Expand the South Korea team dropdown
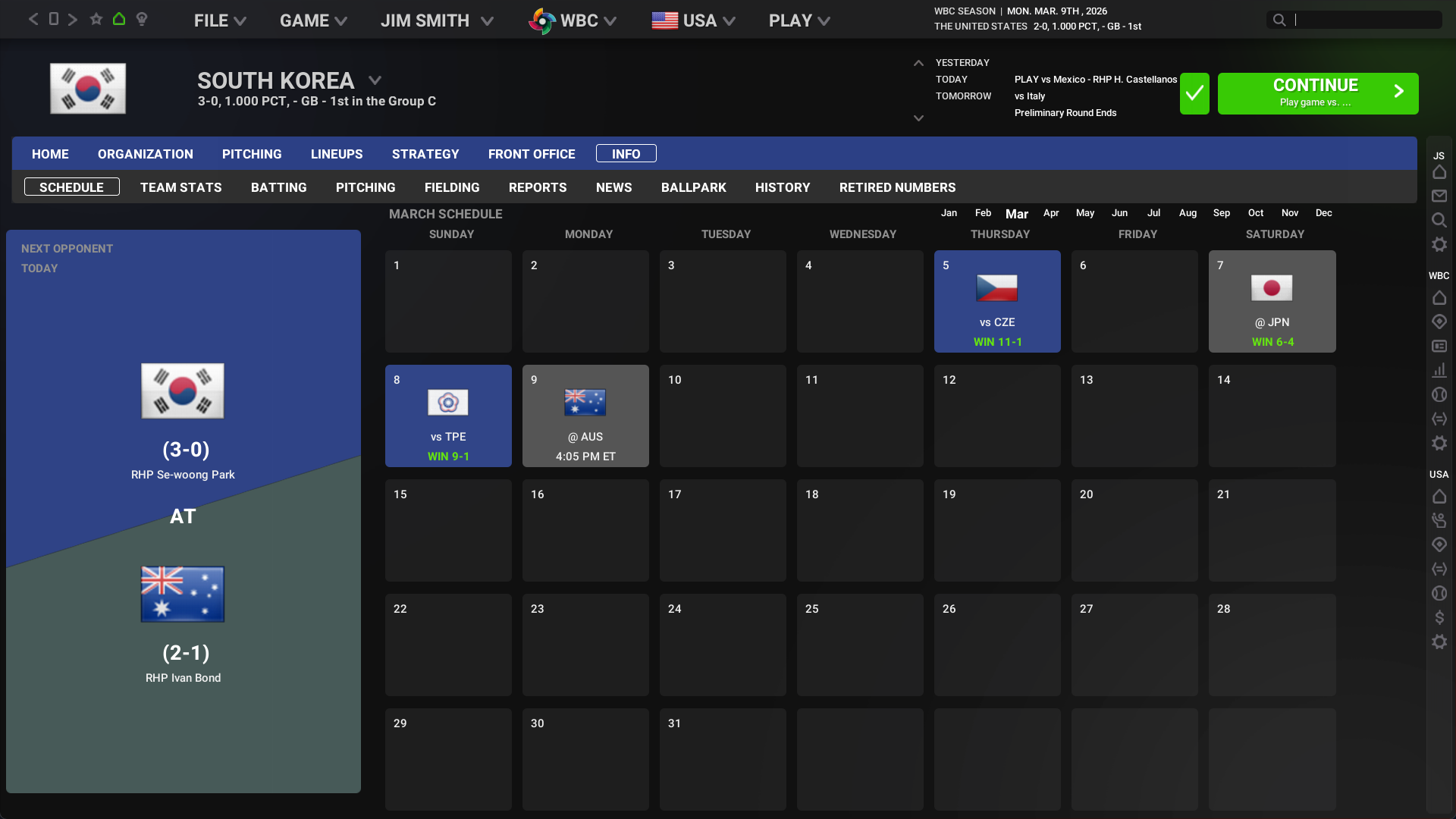 [x=375, y=80]
